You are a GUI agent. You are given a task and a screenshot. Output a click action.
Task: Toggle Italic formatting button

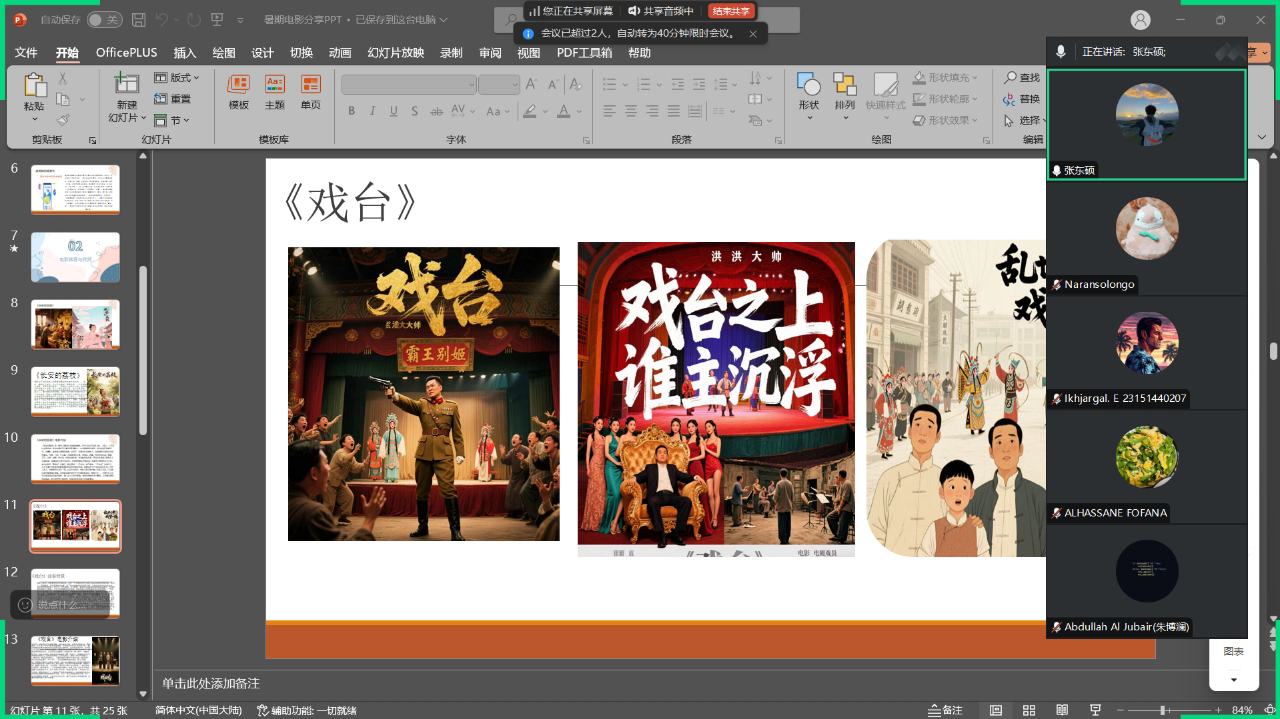coord(372,111)
